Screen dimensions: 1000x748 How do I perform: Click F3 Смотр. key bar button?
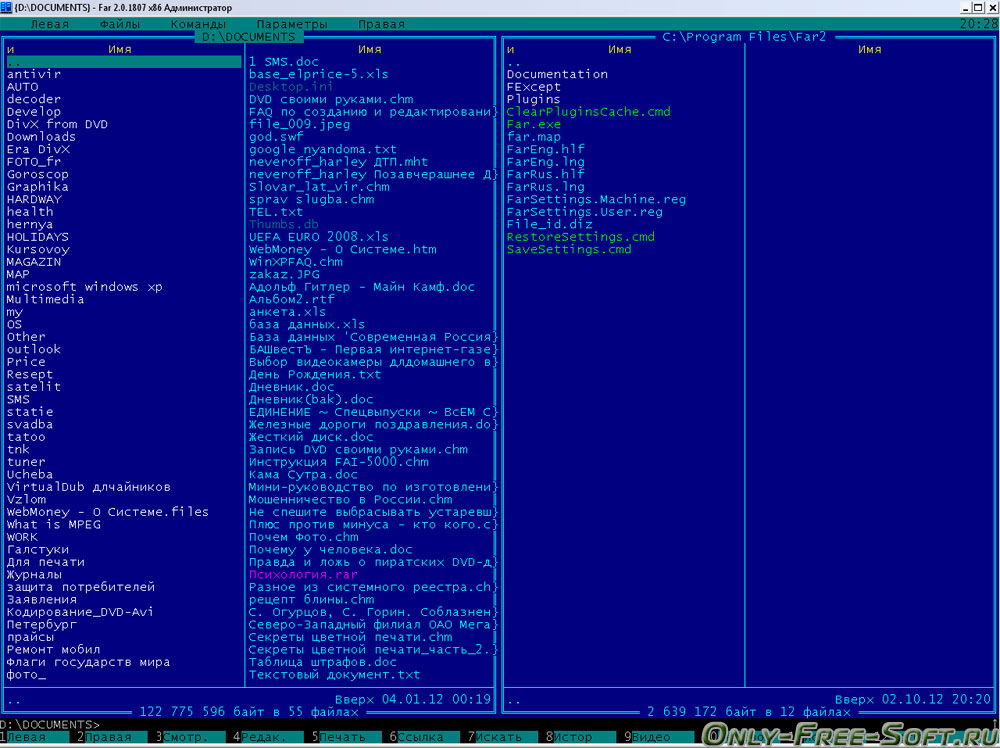point(191,737)
